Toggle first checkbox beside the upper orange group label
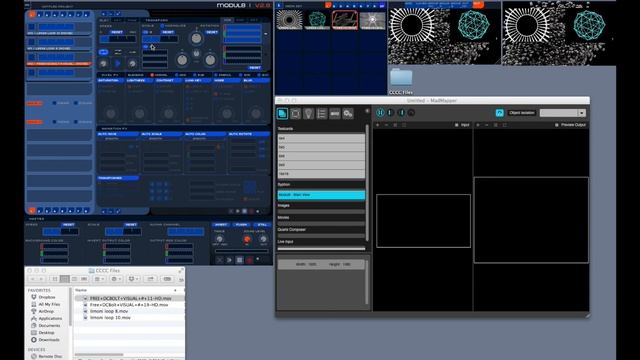Image resolution: width=640 pixels, height=360 pixels. click(x=54, y=103)
